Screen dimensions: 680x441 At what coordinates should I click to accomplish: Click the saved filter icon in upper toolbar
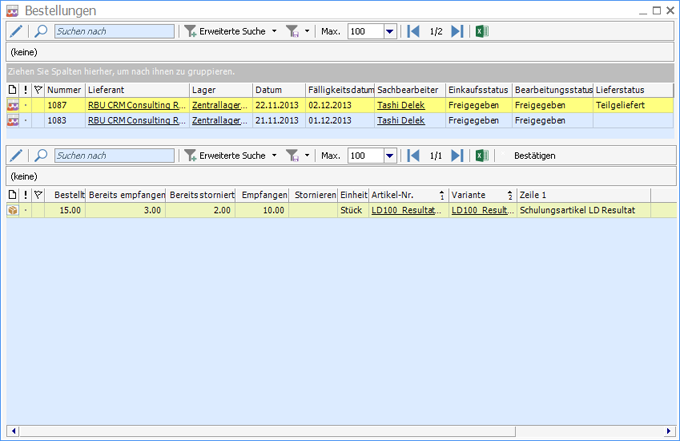(293, 31)
